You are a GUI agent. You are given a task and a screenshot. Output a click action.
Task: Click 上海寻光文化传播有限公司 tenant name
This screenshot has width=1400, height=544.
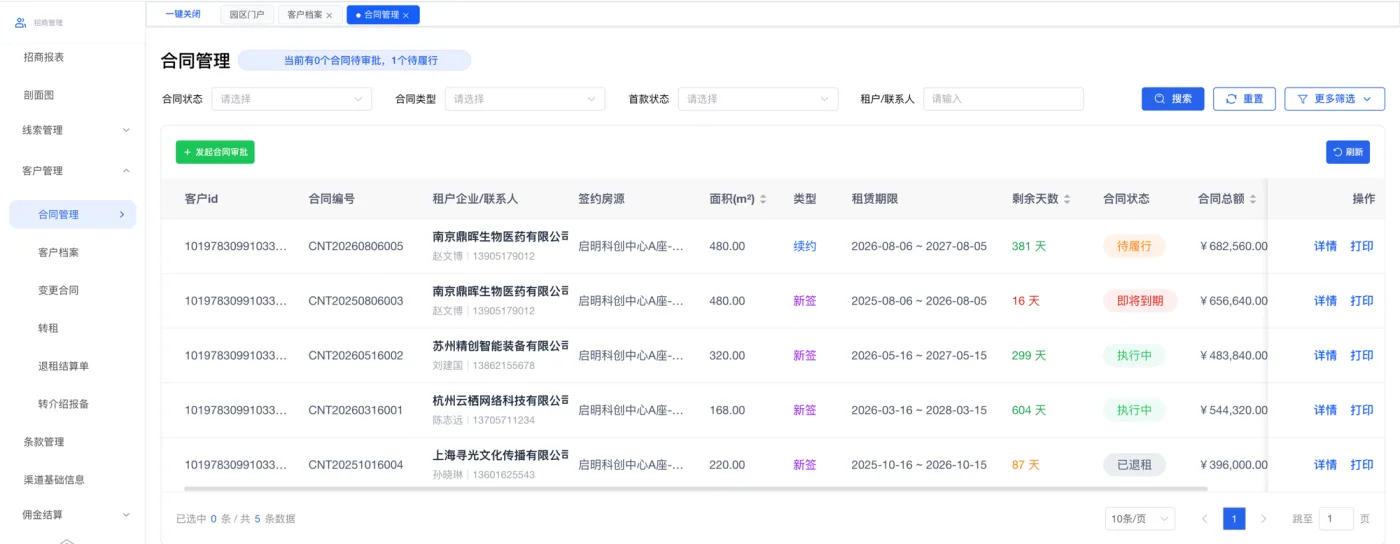pos(500,455)
